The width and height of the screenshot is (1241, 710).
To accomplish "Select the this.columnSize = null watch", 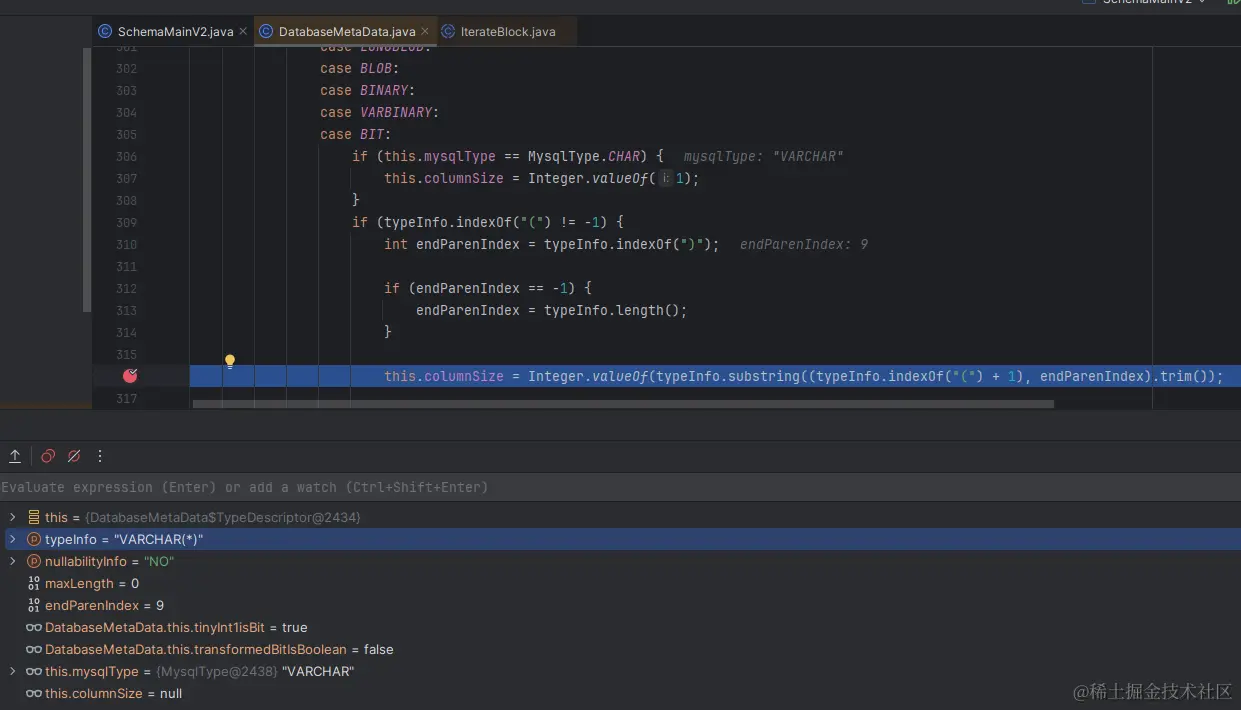I will (620, 693).
